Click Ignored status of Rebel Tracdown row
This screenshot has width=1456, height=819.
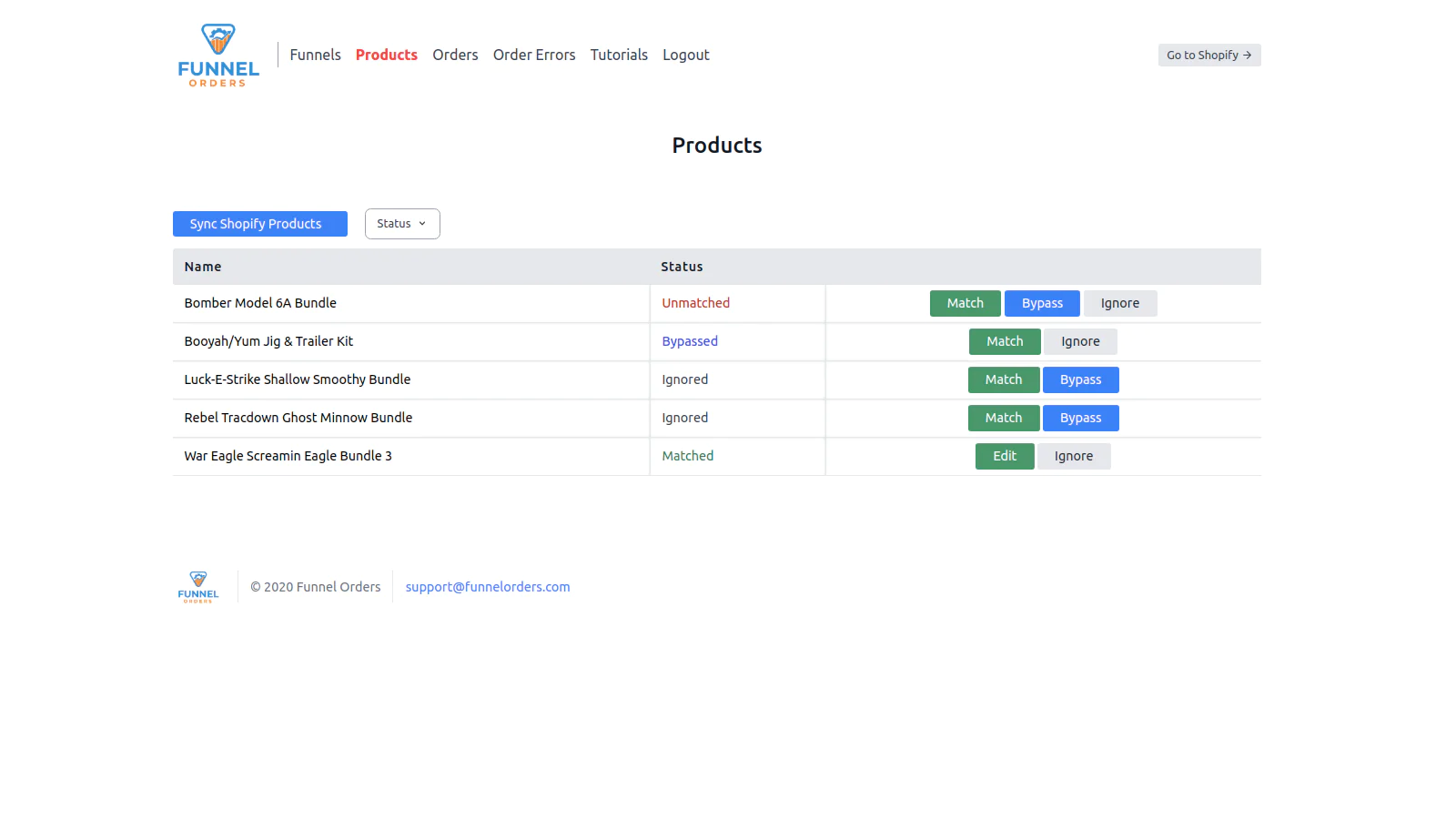[x=685, y=418]
